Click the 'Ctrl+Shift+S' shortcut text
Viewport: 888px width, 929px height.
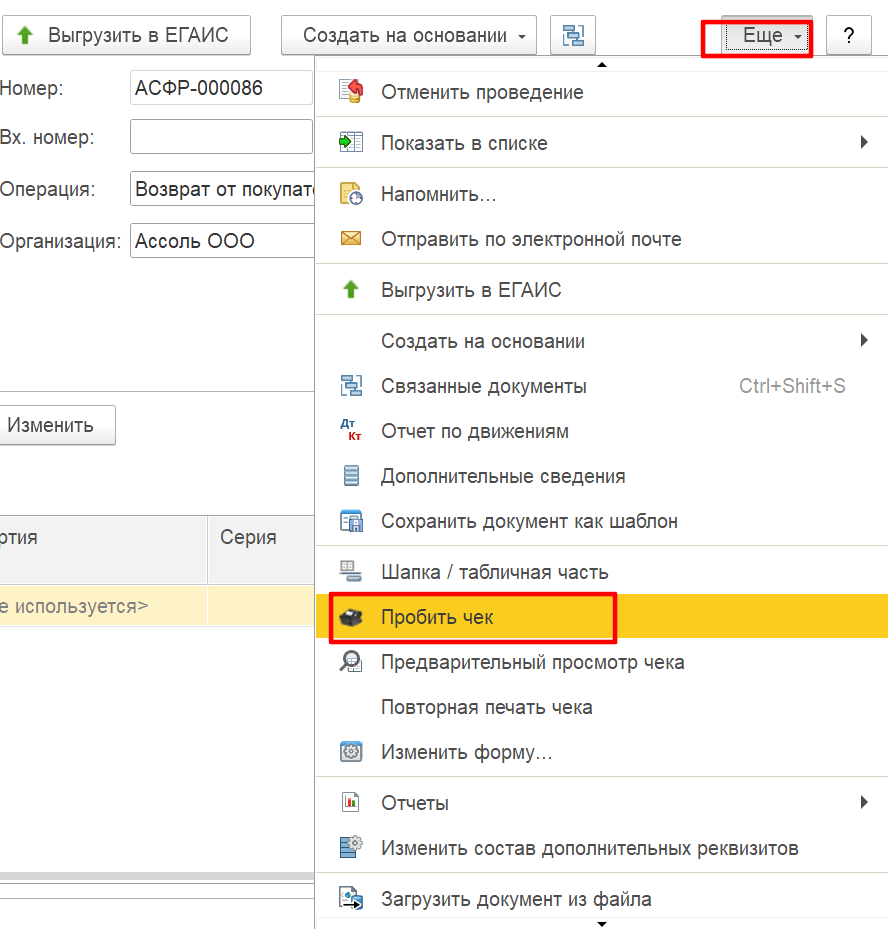pyautogui.click(x=792, y=386)
